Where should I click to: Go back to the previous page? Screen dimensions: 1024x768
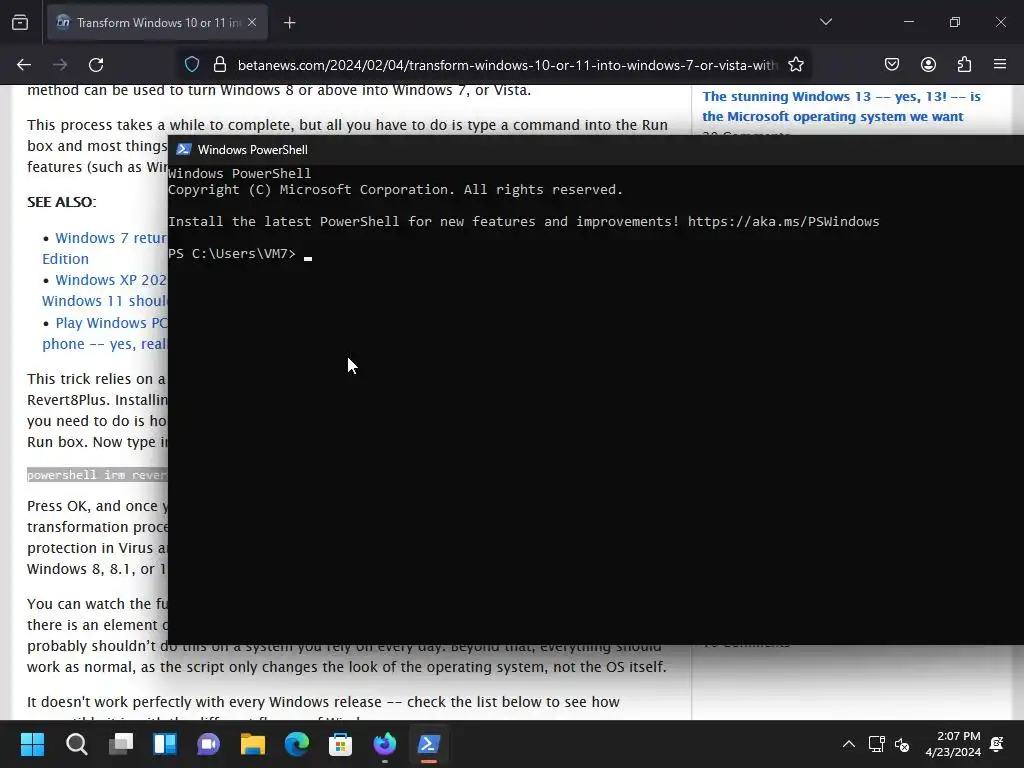click(24, 65)
